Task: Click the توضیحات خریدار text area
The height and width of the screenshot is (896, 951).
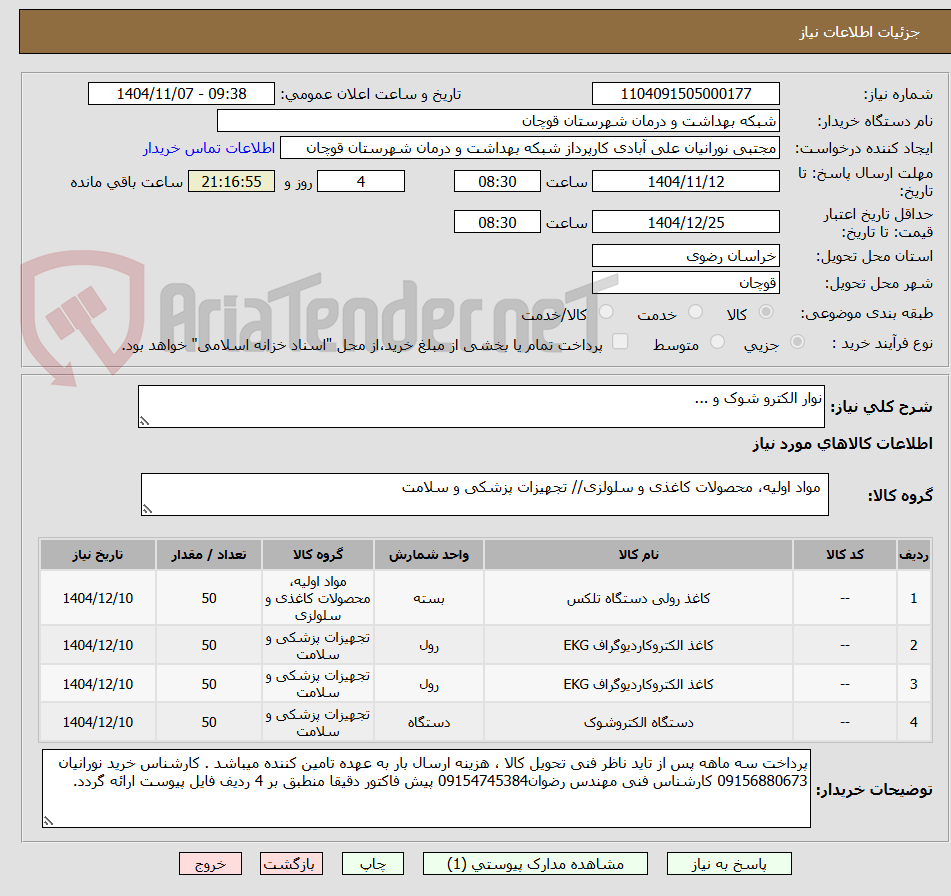Action: point(426,788)
